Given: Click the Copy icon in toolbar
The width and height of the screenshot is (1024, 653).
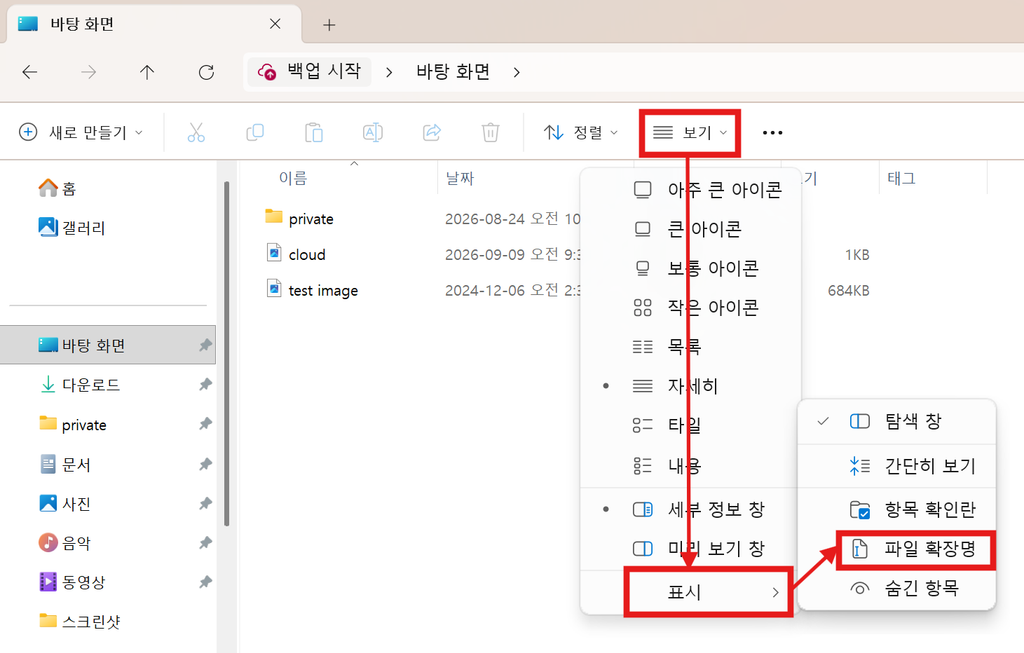Looking at the screenshot, I should (255, 133).
